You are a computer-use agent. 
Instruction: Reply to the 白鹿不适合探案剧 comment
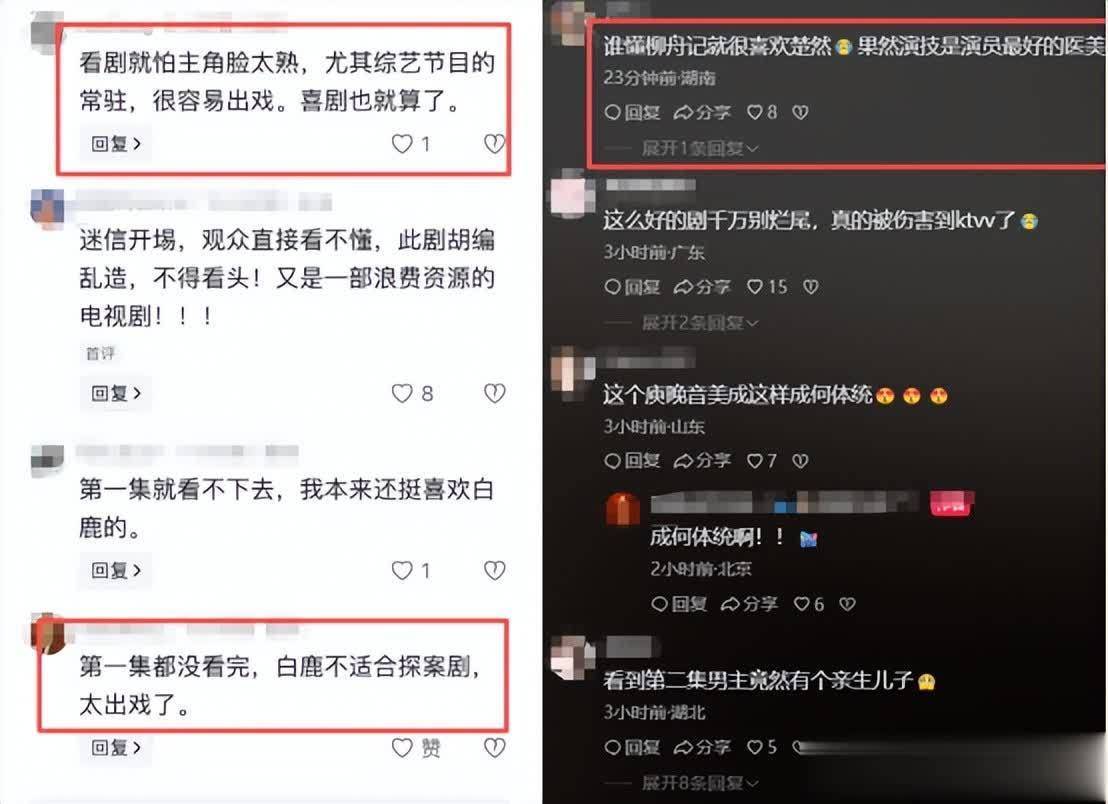[116, 747]
